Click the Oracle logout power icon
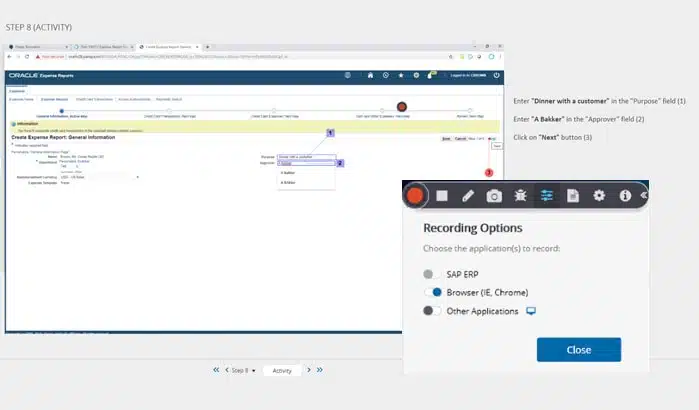The height and width of the screenshot is (410, 699). [496, 75]
